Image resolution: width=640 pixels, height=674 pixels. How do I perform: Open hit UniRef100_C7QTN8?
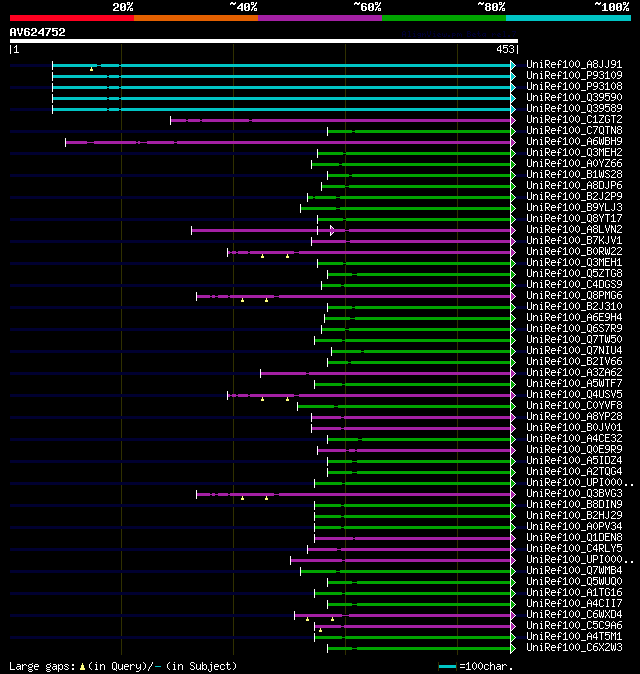pos(574,131)
